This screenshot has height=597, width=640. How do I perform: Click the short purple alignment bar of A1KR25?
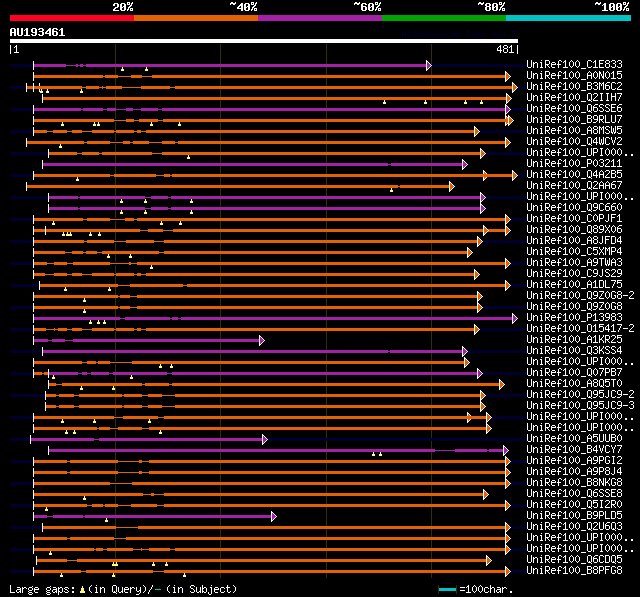[x=147, y=340]
